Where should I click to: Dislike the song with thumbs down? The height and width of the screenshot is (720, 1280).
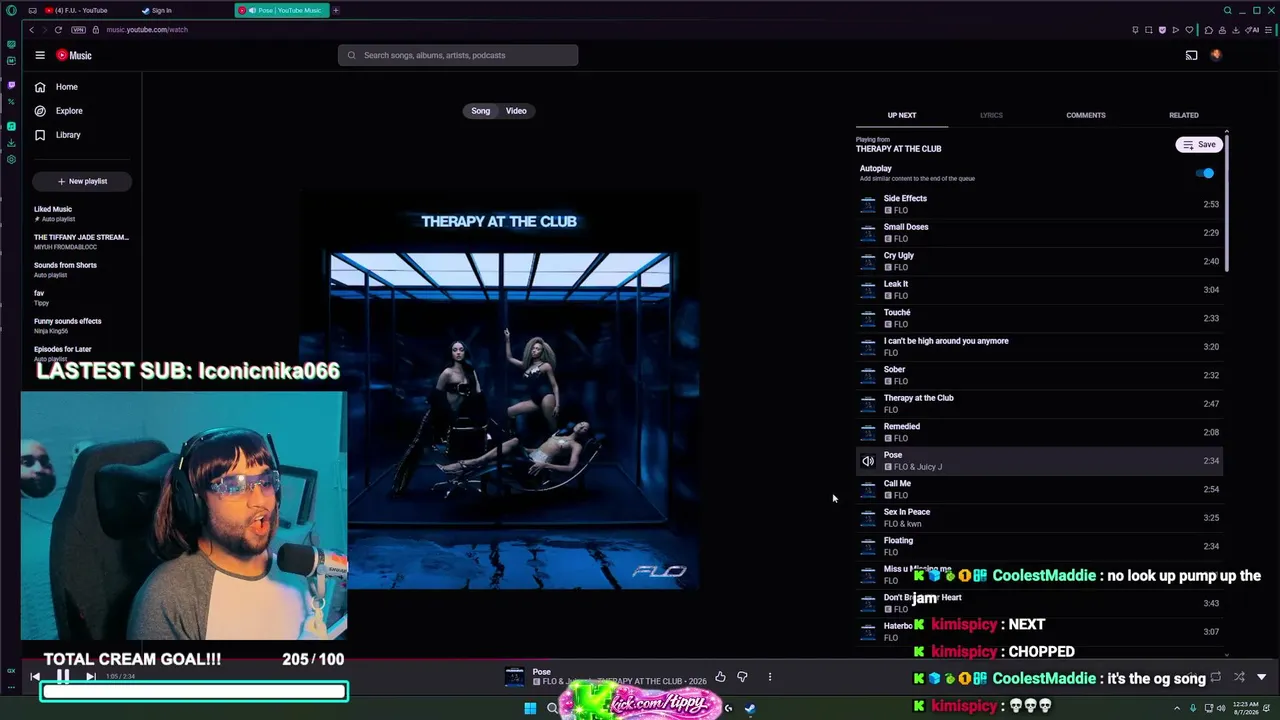coord(742,677)
